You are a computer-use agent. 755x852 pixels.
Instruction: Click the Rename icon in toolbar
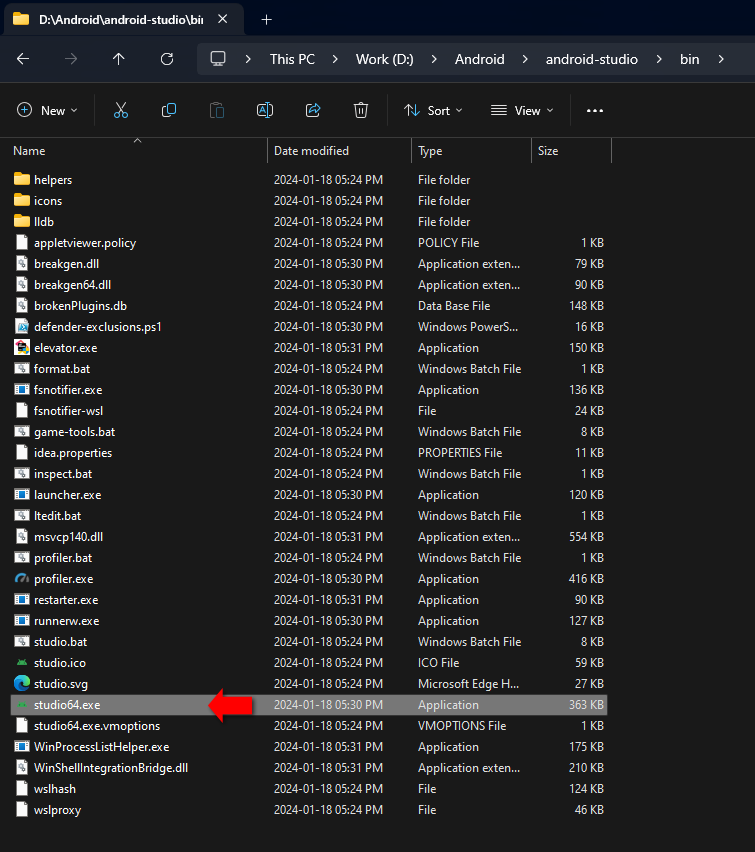(x=265, y=110)
